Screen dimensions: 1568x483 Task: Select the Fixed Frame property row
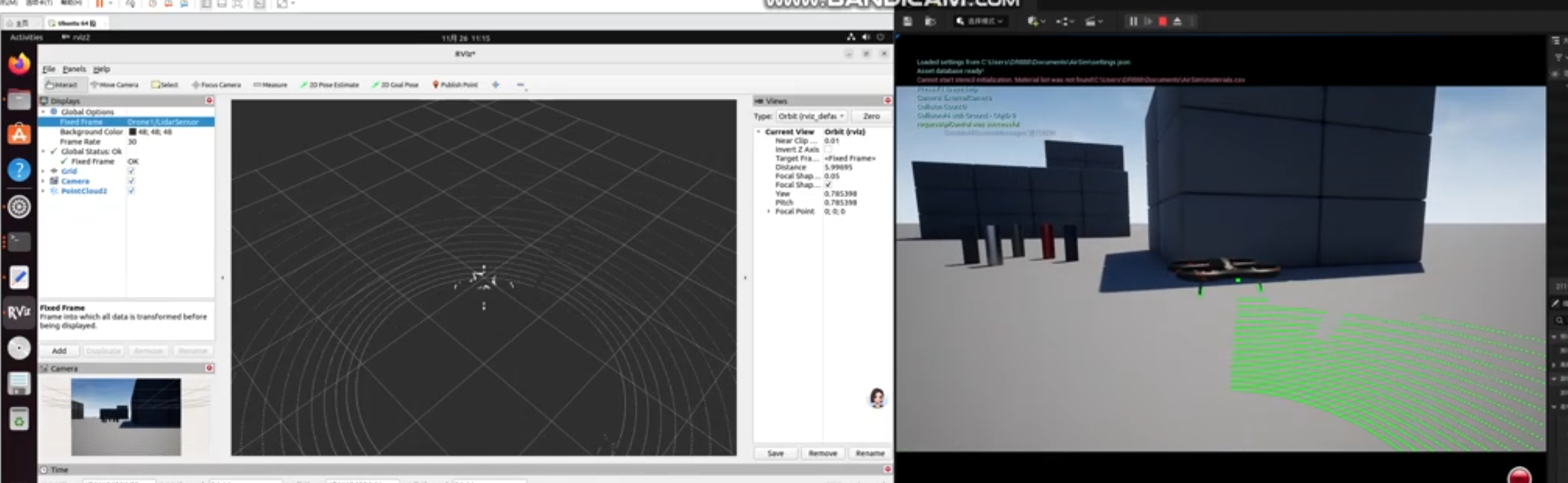[x=127, y=122]
